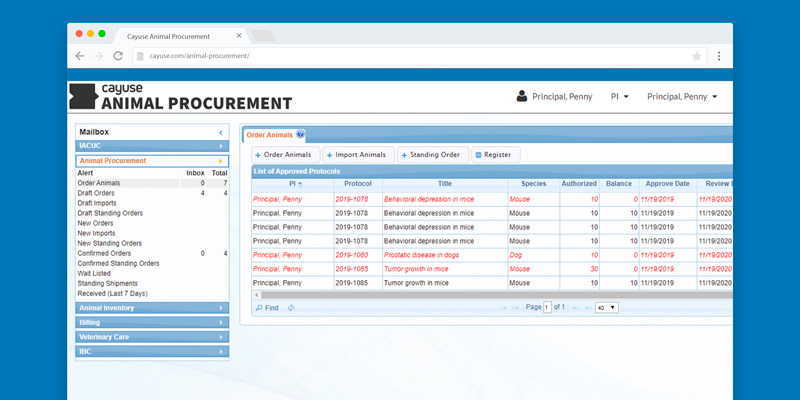Expand the Animal Inventory section

coord(152,308)
